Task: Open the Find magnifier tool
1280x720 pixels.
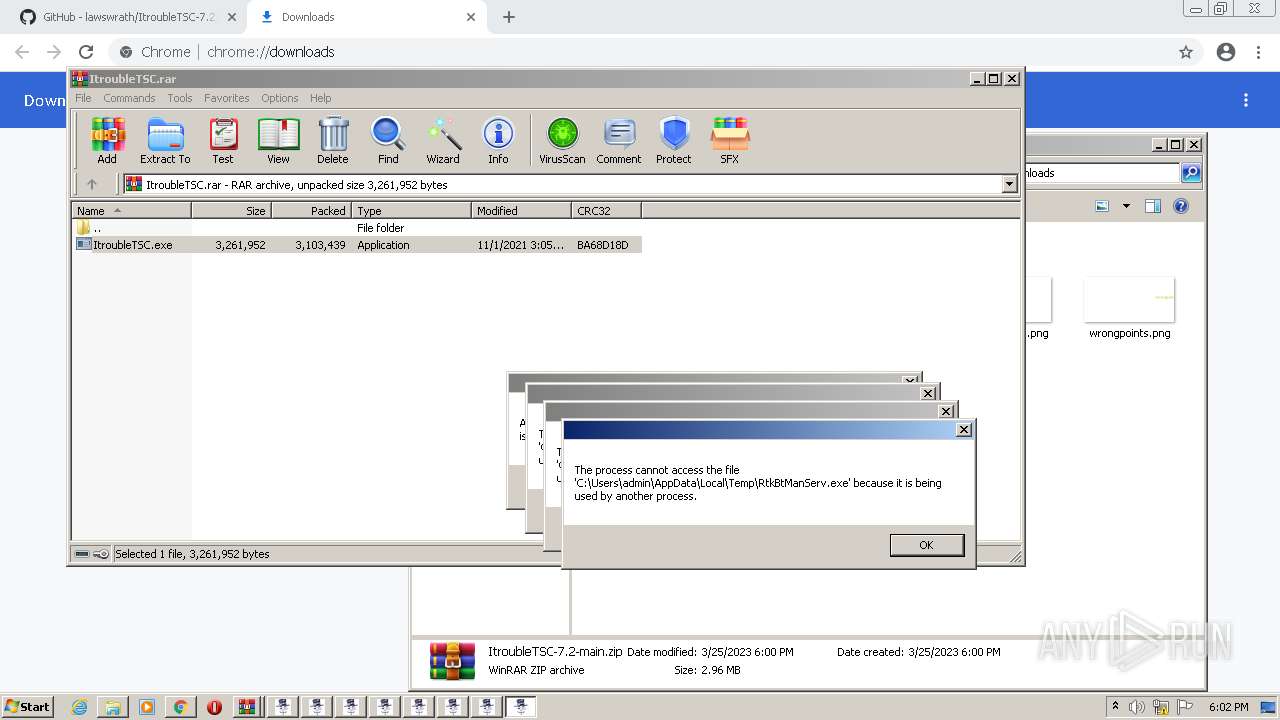Action: [x=388, y=140]
